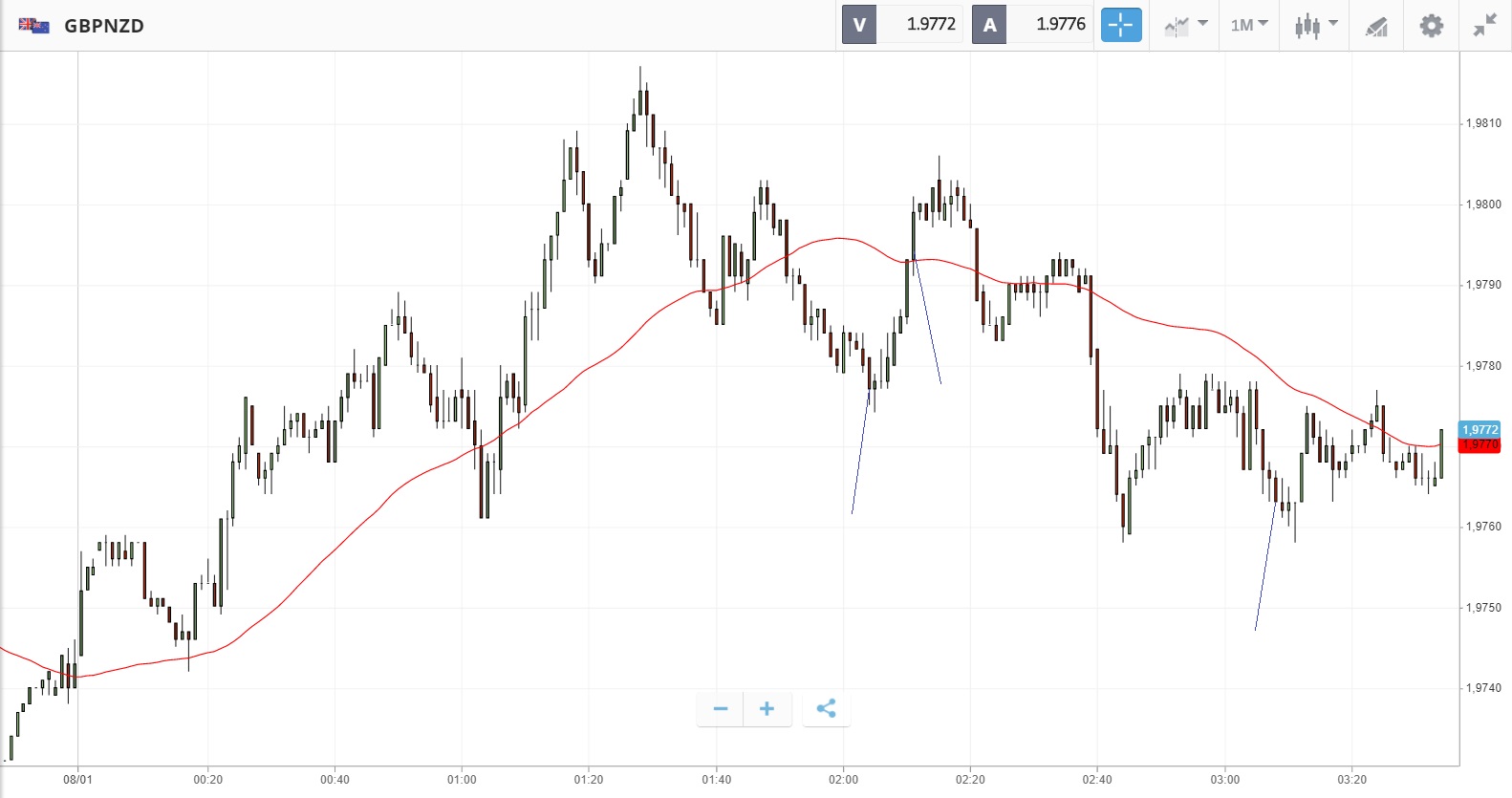
Task: Click the V sell button
Action: point(859,25)
